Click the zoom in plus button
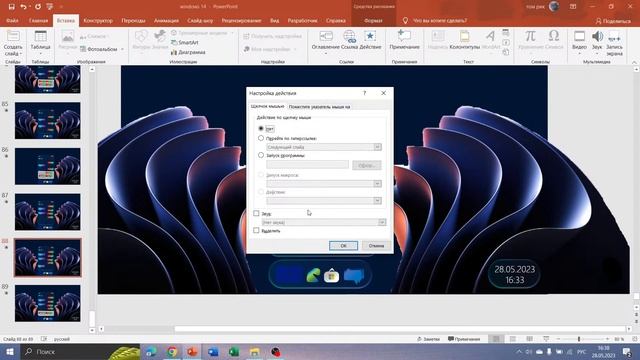The image size is (640, 360). pos(607,339)
